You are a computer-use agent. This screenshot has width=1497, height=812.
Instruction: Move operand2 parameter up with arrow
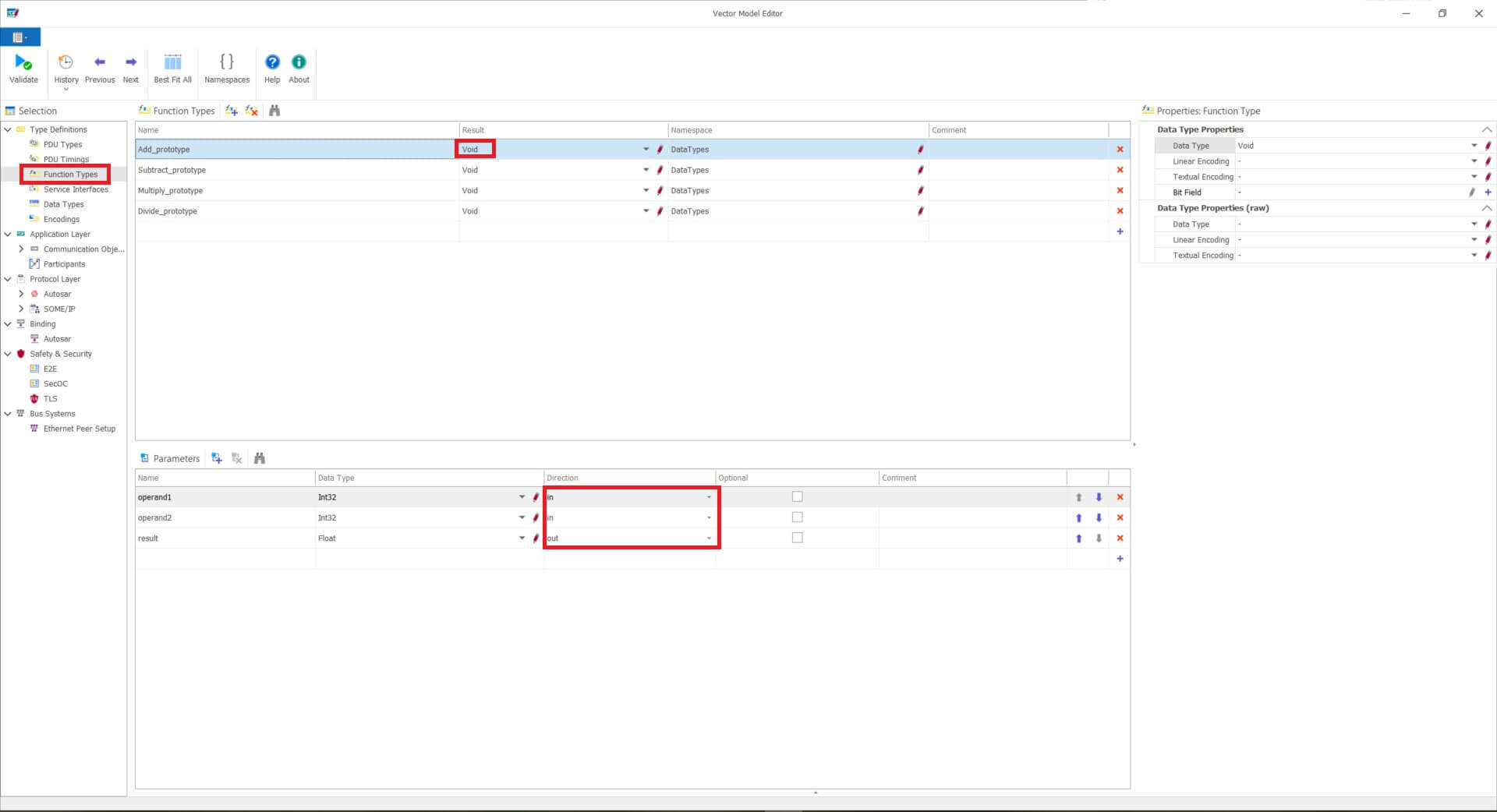pos(1079,518)
